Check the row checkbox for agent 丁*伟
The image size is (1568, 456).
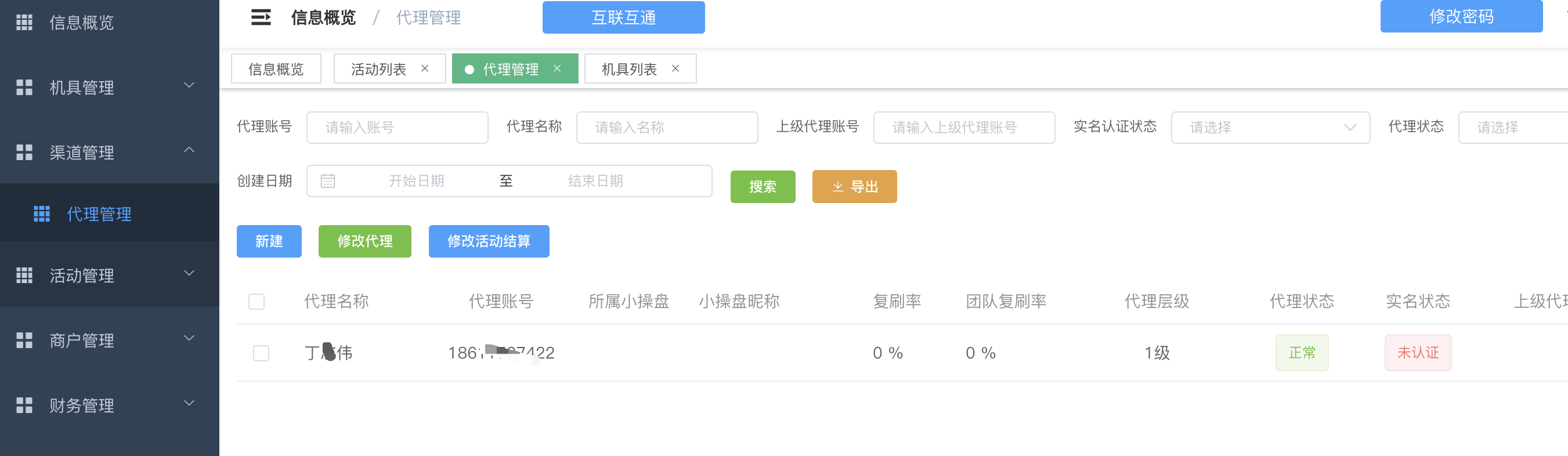pos(261,353)
